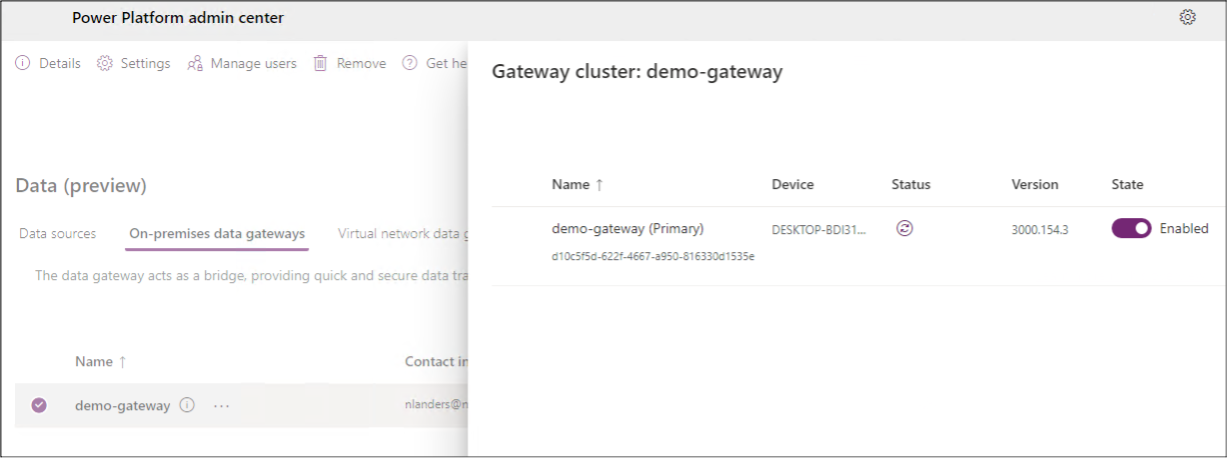The width and height of the screenshot is (1228, 458).
Task: Sort the cluster panel by Name column
Action: tap(578, 184)
